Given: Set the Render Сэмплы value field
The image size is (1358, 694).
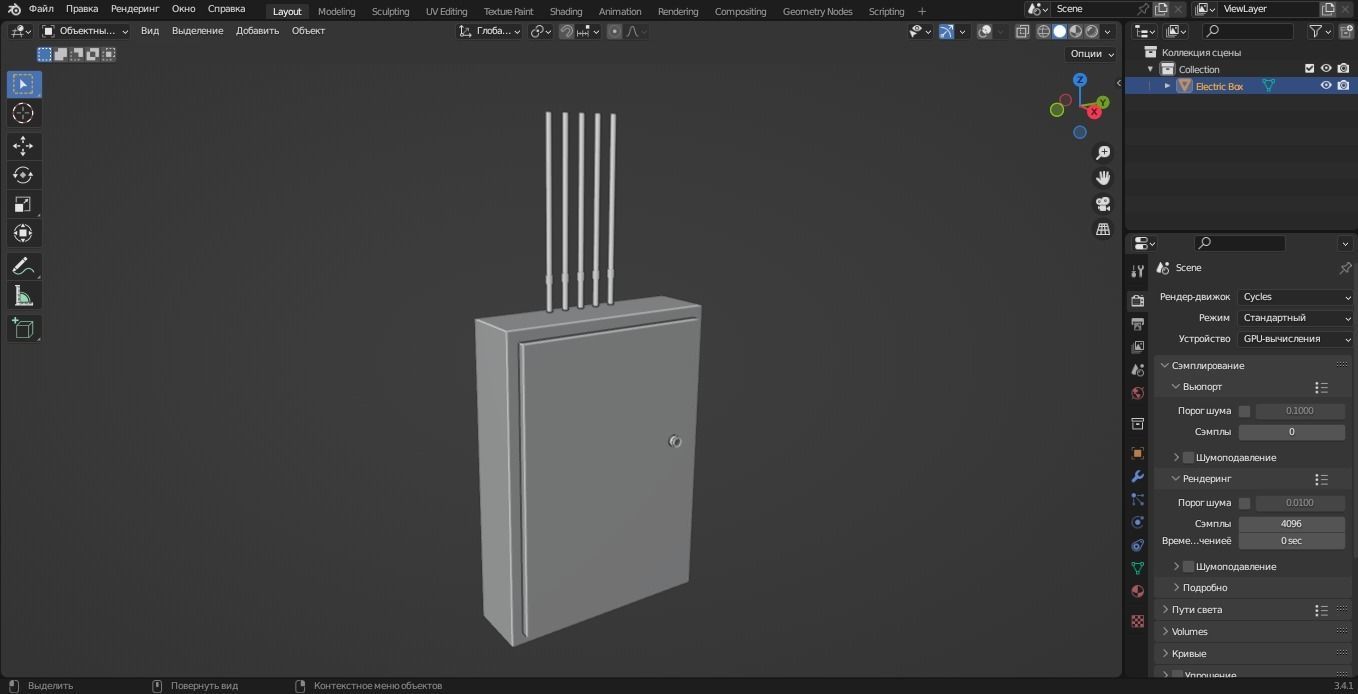Looking at the screenshot, I should coord(1291,523).
